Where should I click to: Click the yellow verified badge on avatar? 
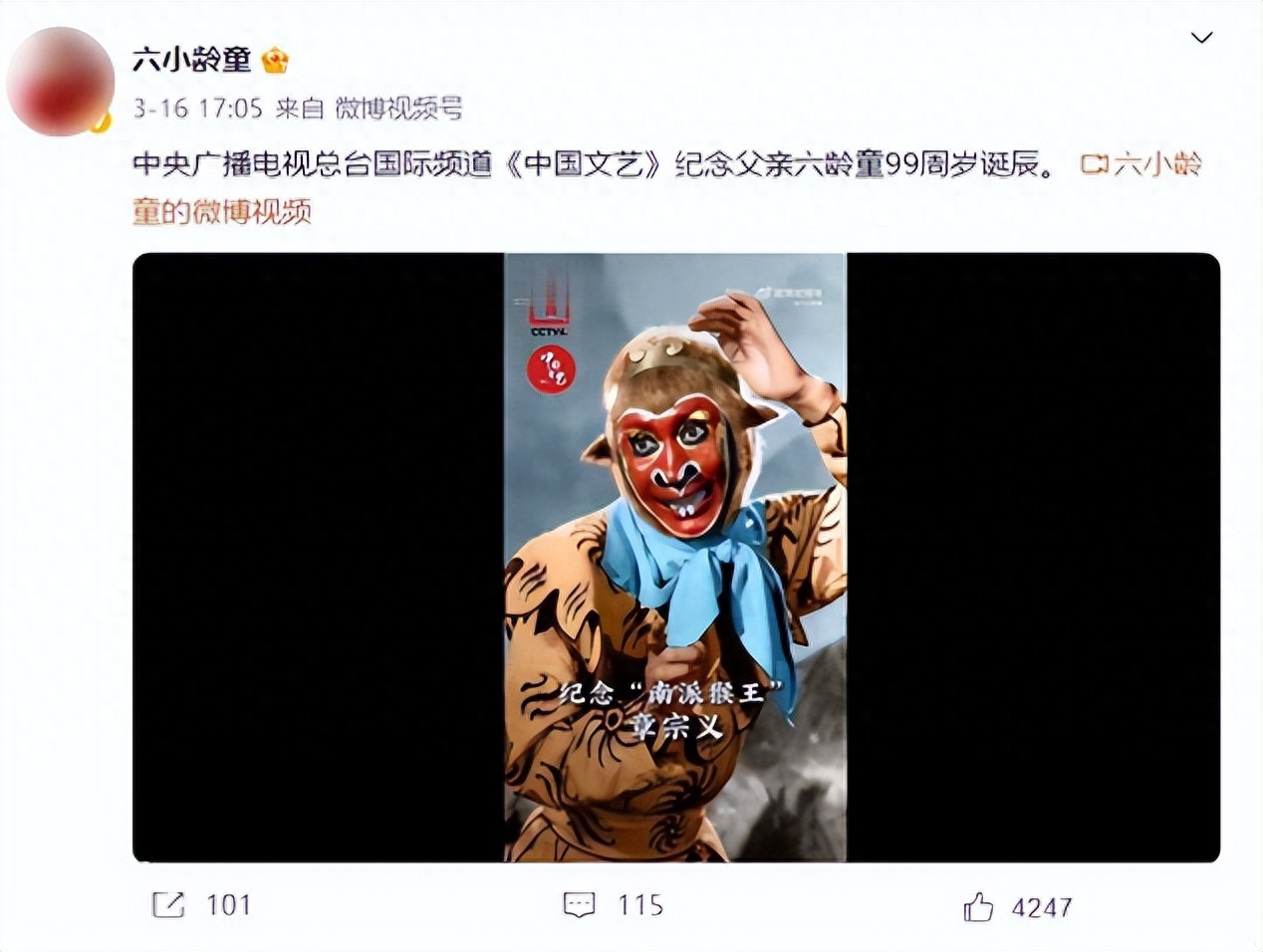(x=99, y=122)
